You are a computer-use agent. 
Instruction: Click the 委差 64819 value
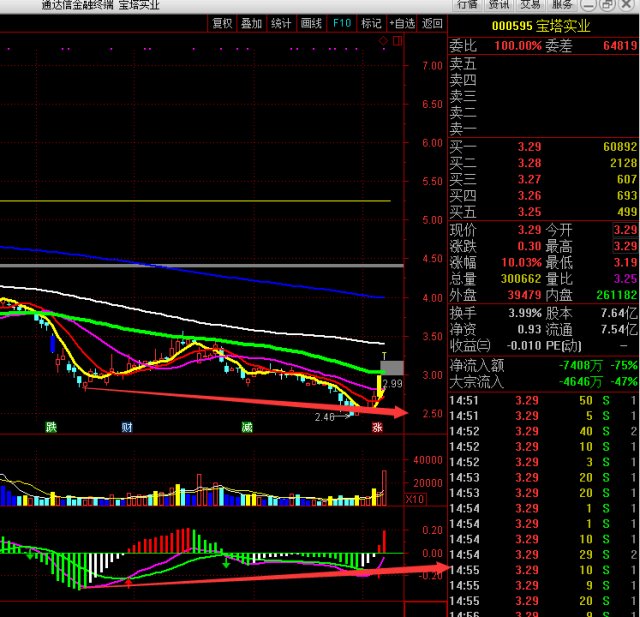(620, 46)
